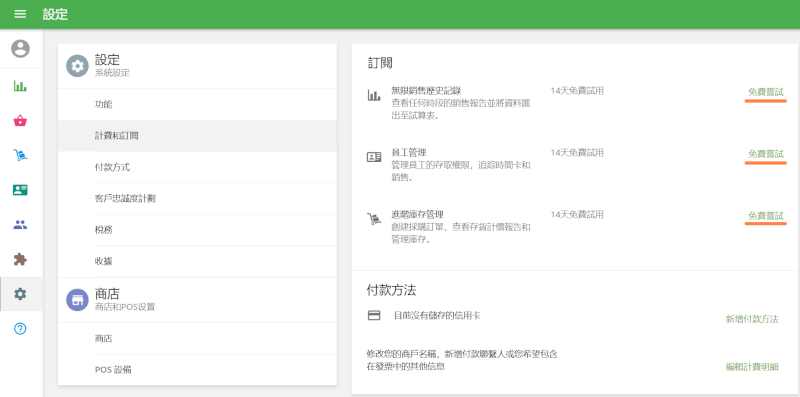Click the ID-card icon for 員工管理
The image size is (800, 397).
point(374,157)
